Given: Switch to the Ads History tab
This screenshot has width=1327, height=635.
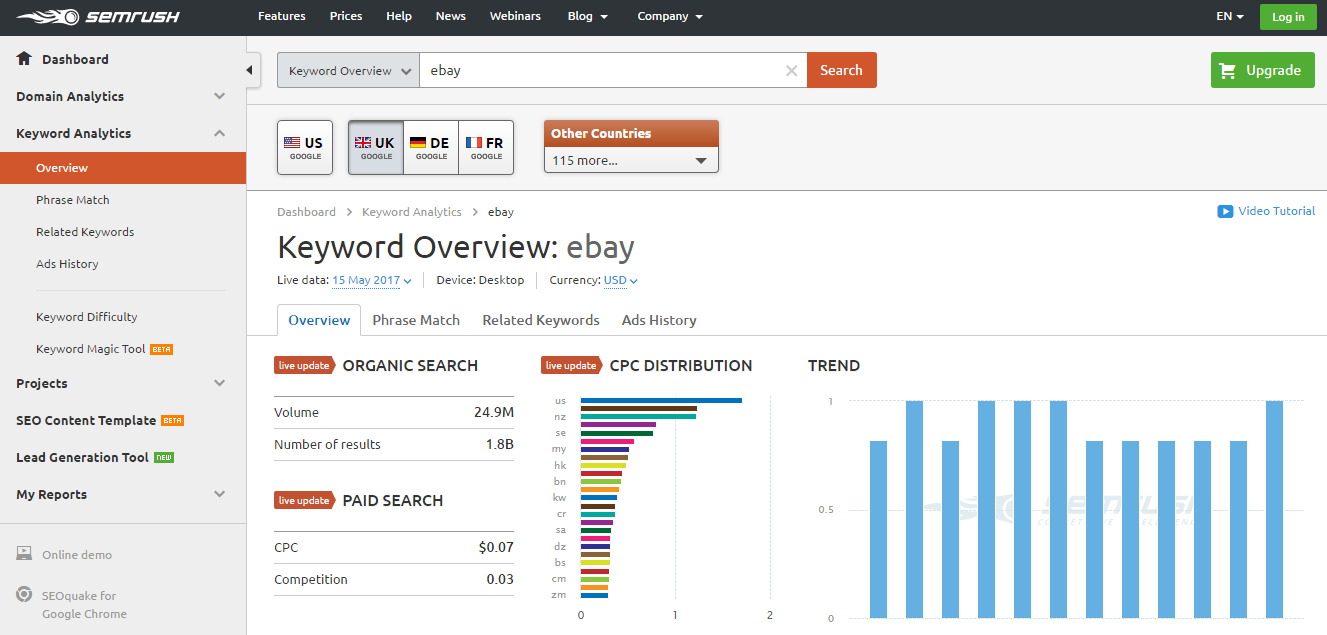Looking at the screenshot, I should [659, 320].
